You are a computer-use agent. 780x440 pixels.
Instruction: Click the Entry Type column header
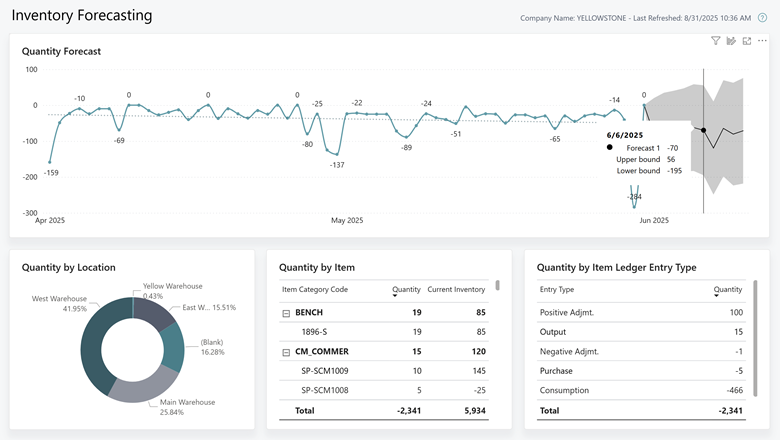pyautogui.click(x=556, y=290)
